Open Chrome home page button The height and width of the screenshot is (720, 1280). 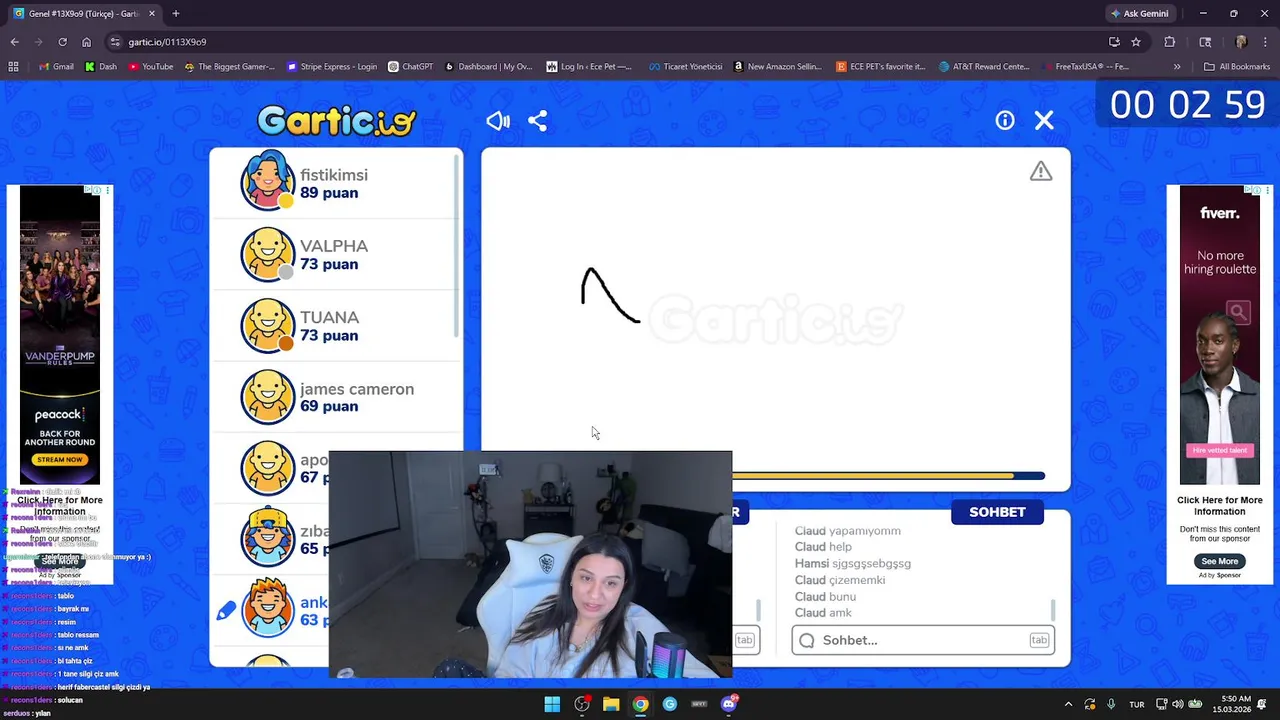pos(86,42)
